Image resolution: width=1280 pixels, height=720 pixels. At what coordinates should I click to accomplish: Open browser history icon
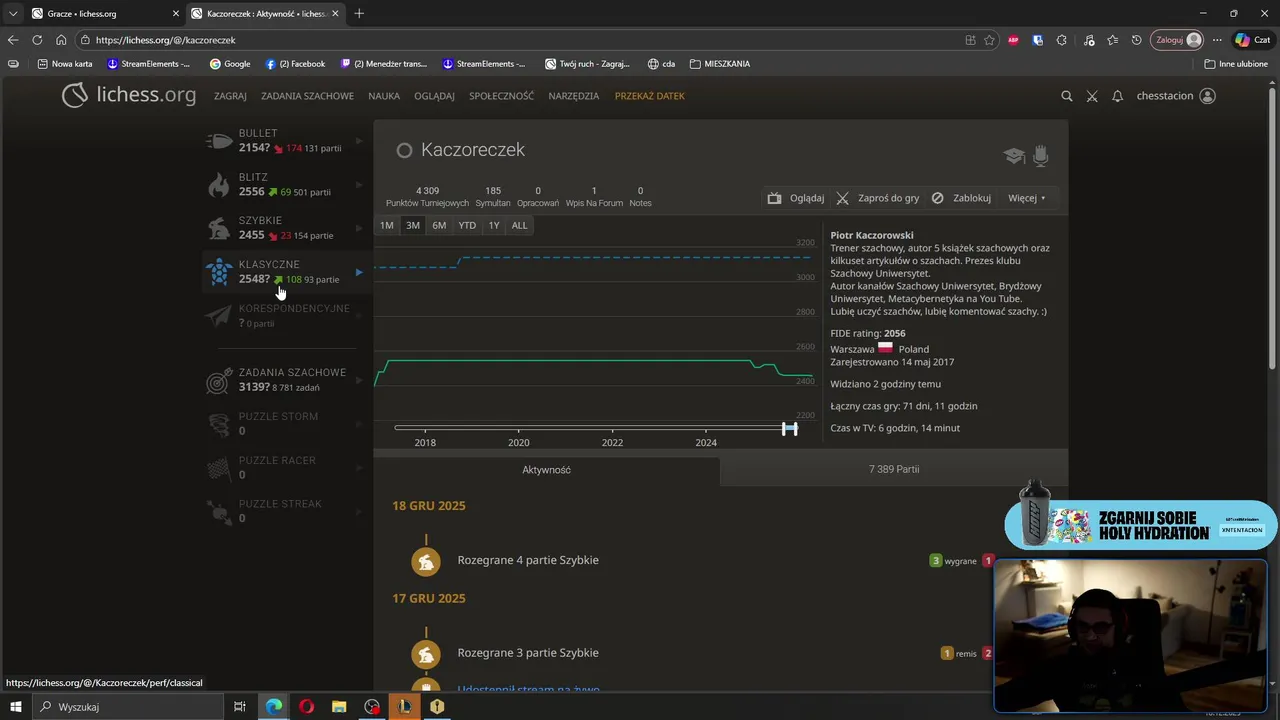pyautogui.click(x=1136, y=40)
